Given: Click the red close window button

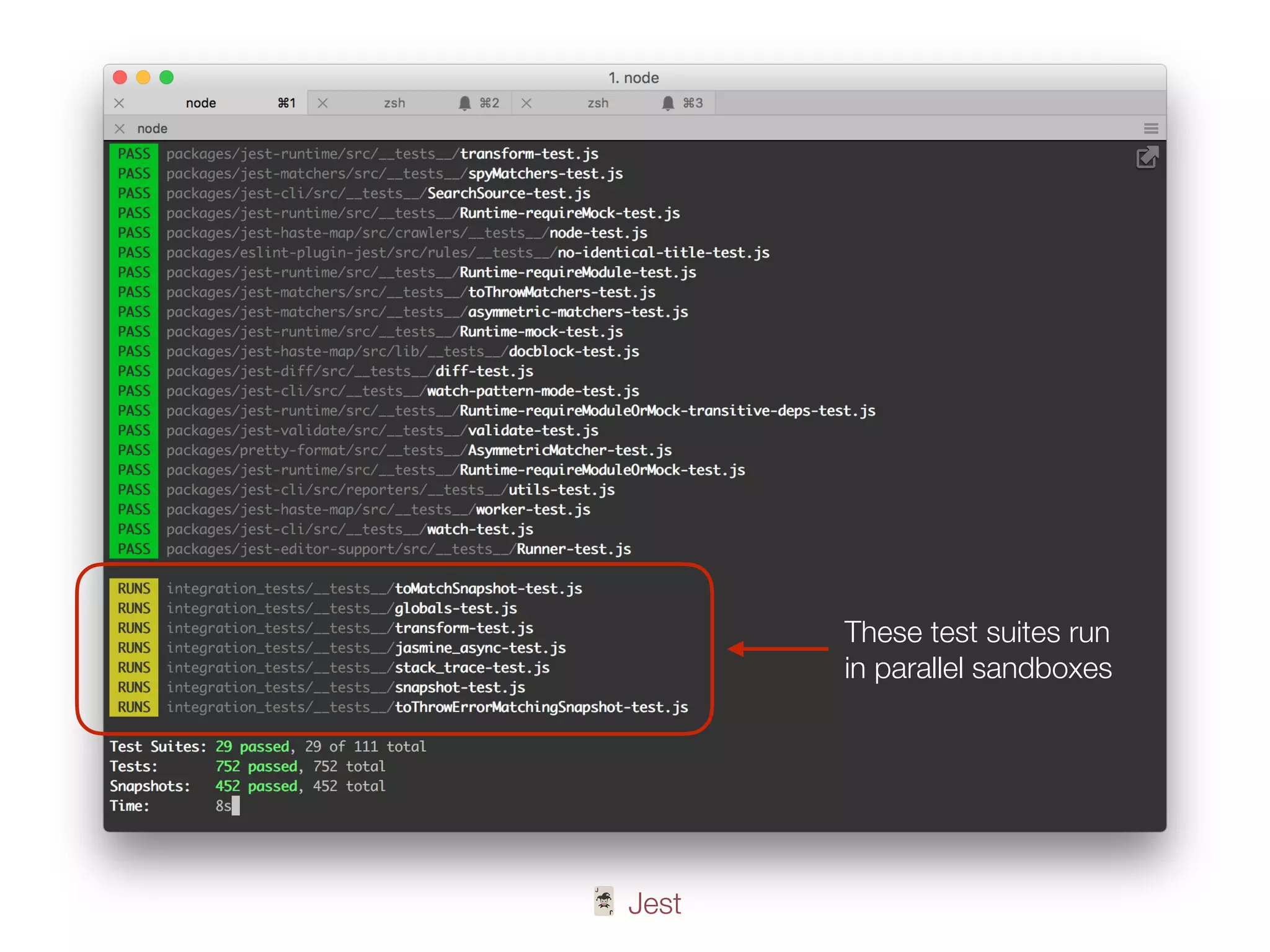Looking at the screenshot, I should pyautogui.click(x=120, y=77).
